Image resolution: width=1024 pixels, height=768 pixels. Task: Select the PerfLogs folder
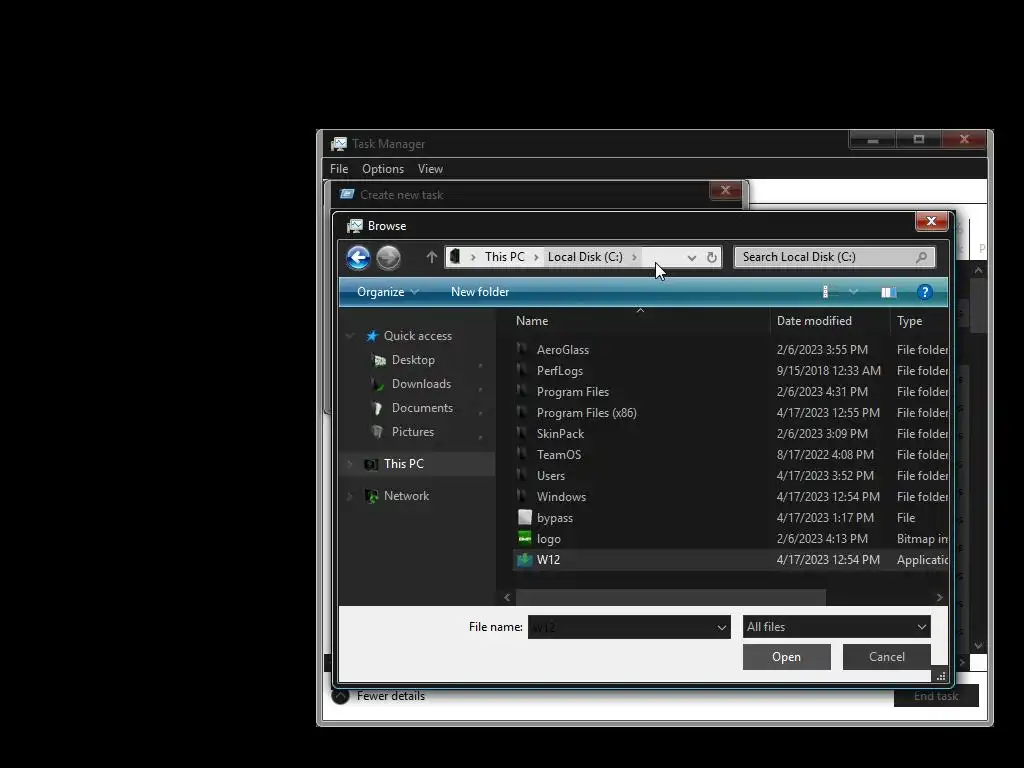point(731,371)
